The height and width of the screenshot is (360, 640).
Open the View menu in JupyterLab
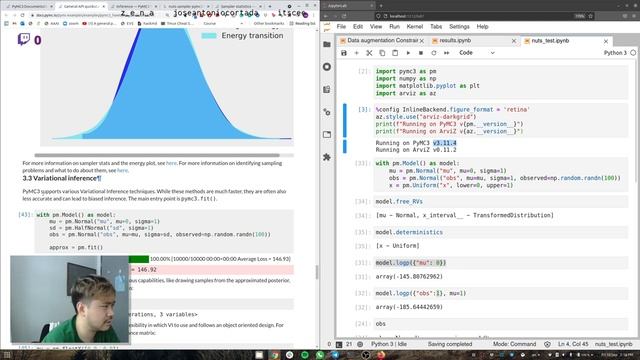pos(376,27)
